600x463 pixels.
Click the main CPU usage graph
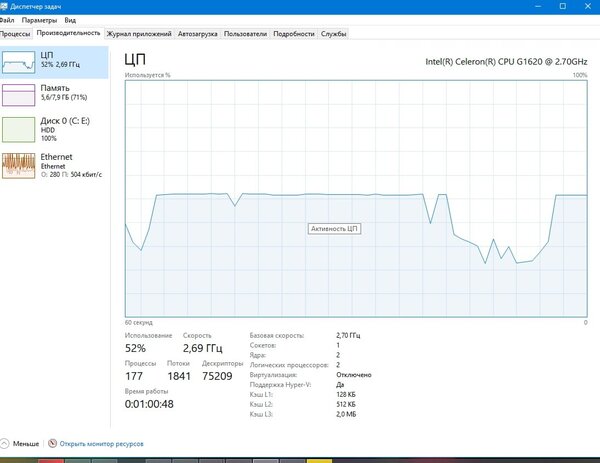[x=356, y=199]
